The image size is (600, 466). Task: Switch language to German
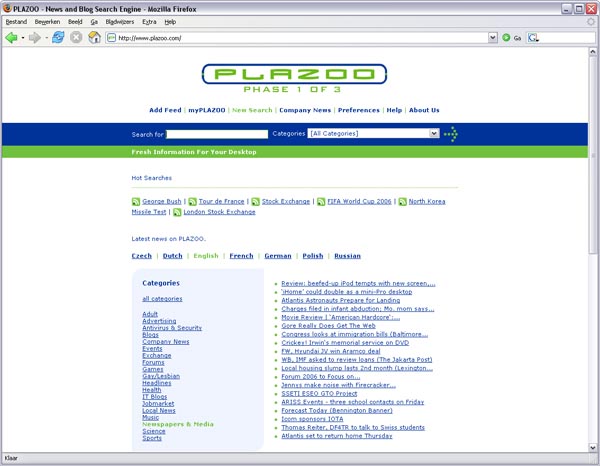click(x=277, y=256)
